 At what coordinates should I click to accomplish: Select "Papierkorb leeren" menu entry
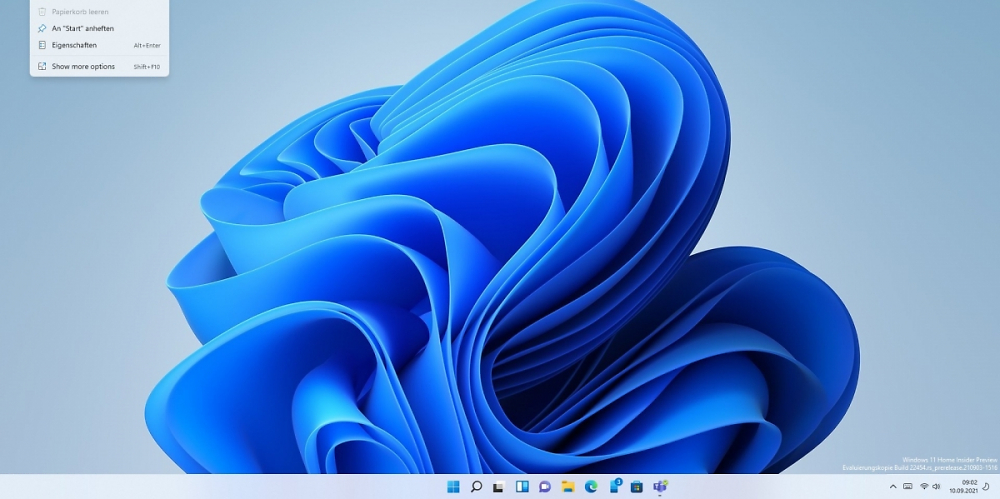[x=99, y=11]
